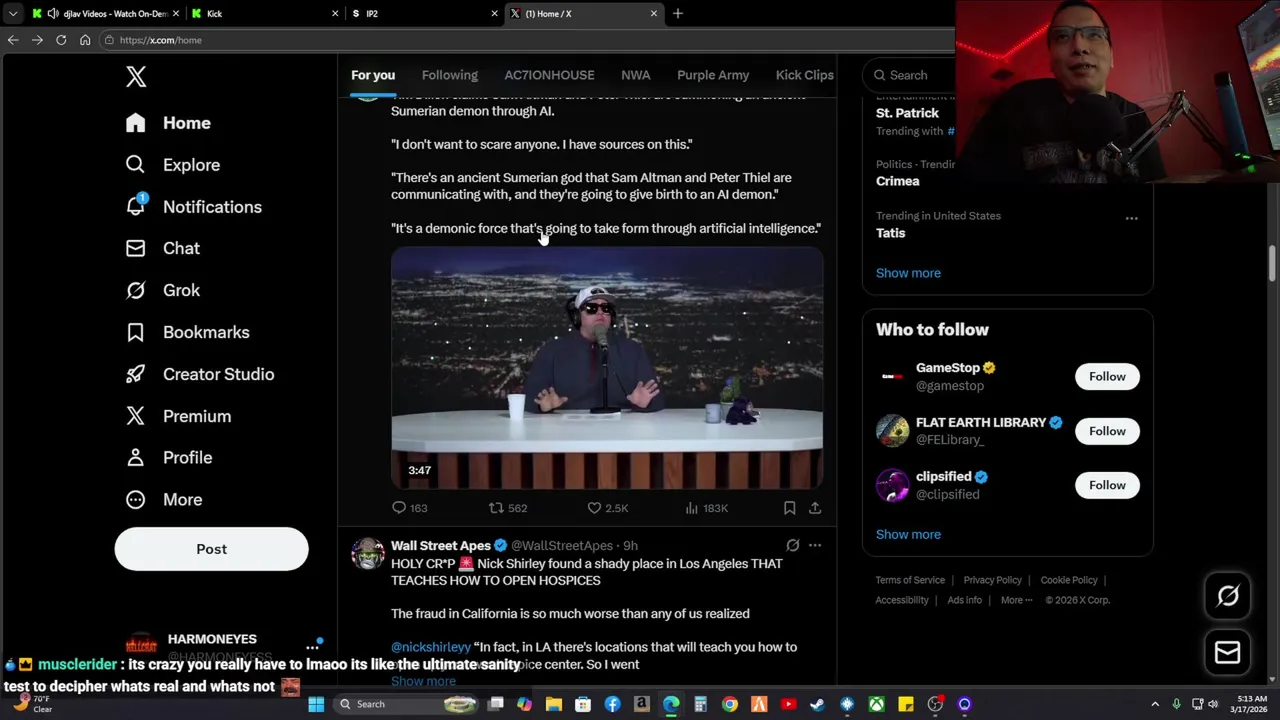Open Bookmarks in the sidebar
The image size is (1280, 720).
tap(187, 332)
